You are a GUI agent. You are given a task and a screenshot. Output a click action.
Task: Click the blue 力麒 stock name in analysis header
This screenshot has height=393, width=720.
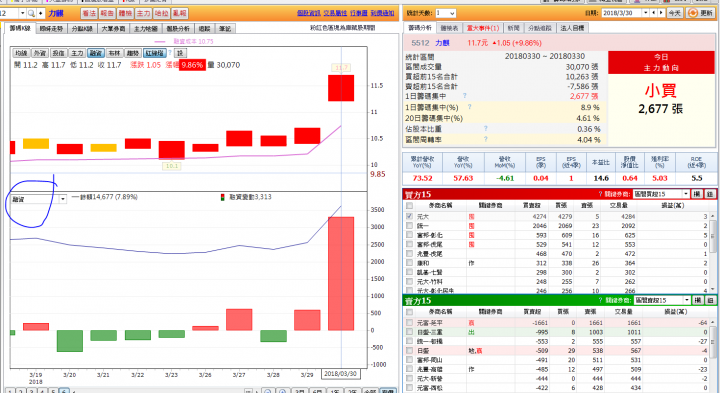point(442,43)
